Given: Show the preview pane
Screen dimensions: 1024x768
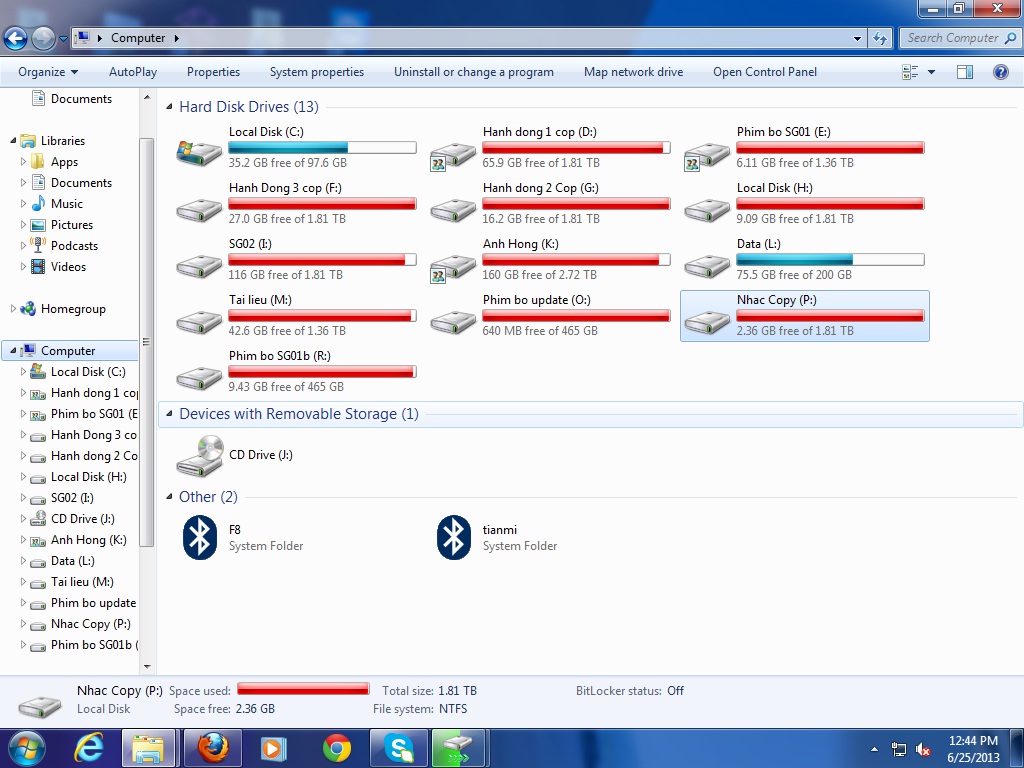Looking at the screenshot, I should click(x=965, y=72).
